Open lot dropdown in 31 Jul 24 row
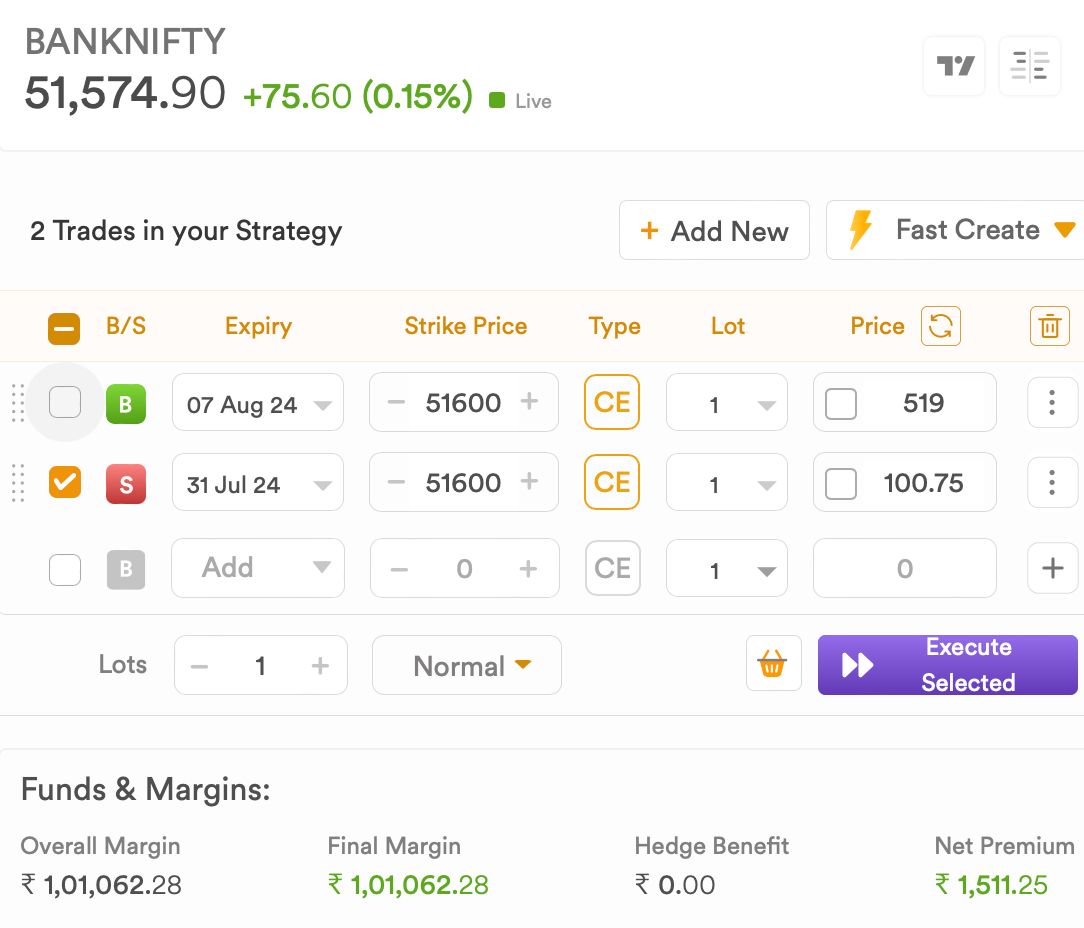 727,483
